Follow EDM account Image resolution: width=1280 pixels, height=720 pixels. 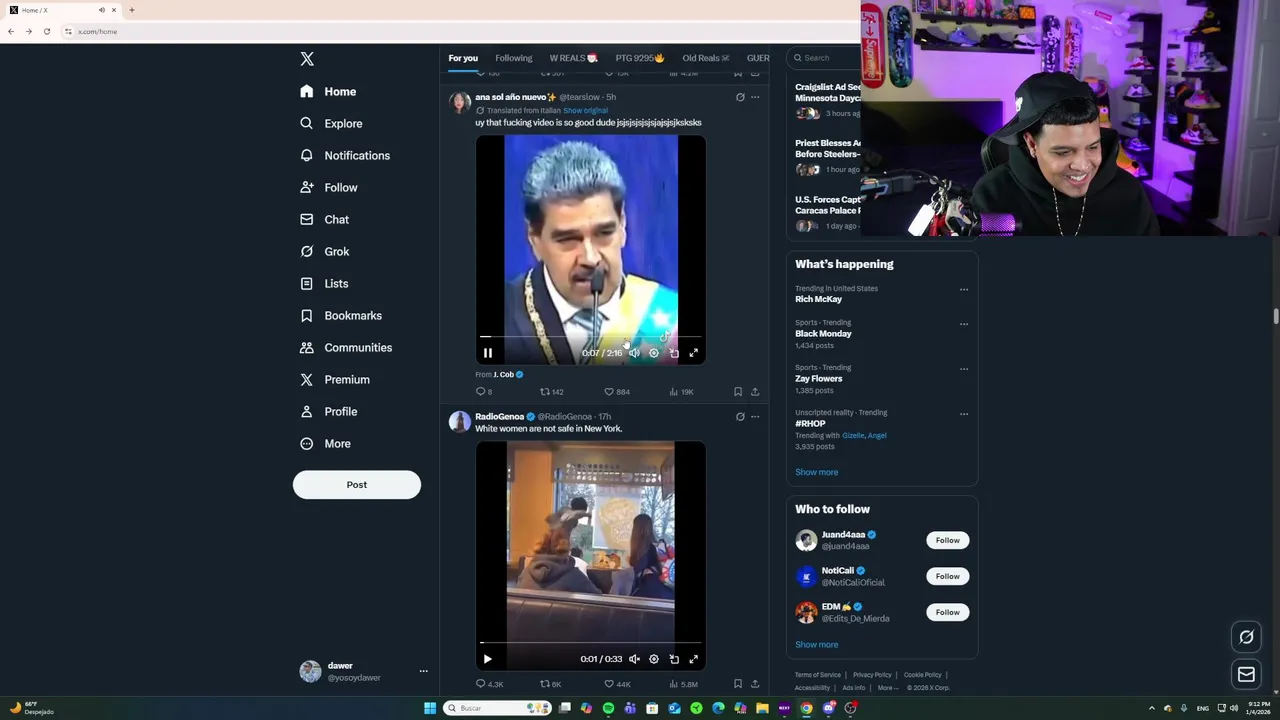tap(947, 612)
